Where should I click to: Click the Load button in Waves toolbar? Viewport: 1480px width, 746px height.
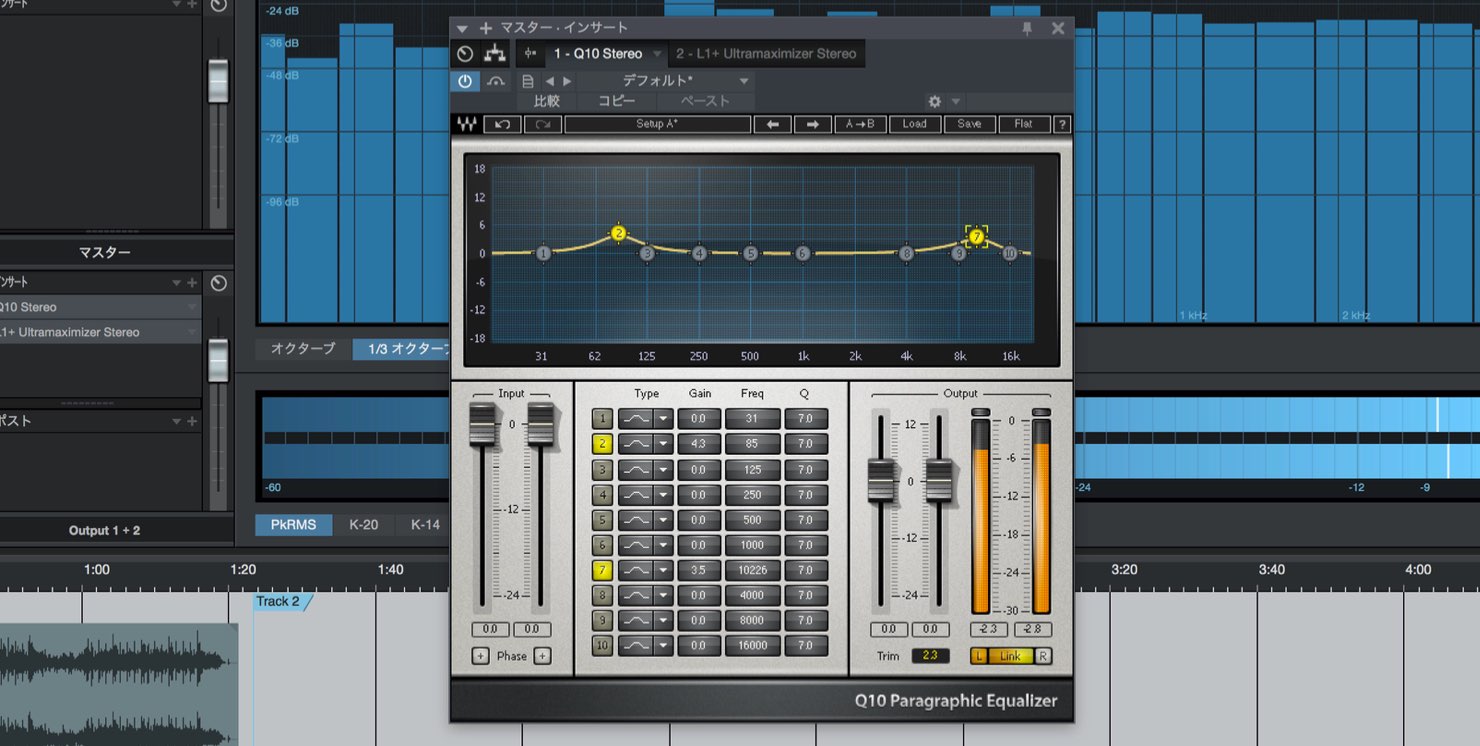pos(914,125)
